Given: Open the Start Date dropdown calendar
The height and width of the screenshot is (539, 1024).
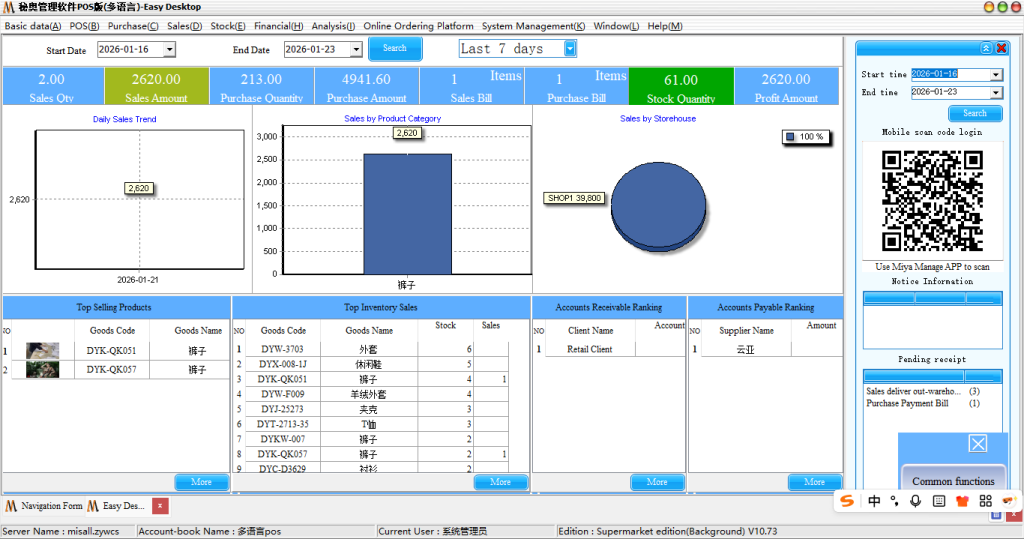Looking at the screenshot, I should click(x=169, y=49).
